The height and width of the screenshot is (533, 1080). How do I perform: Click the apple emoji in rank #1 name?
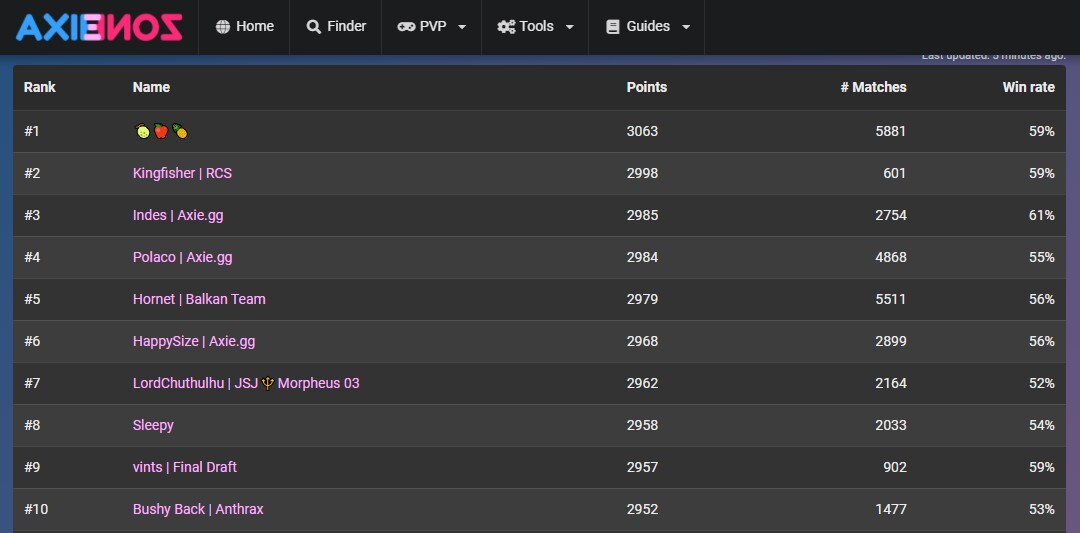160,131
